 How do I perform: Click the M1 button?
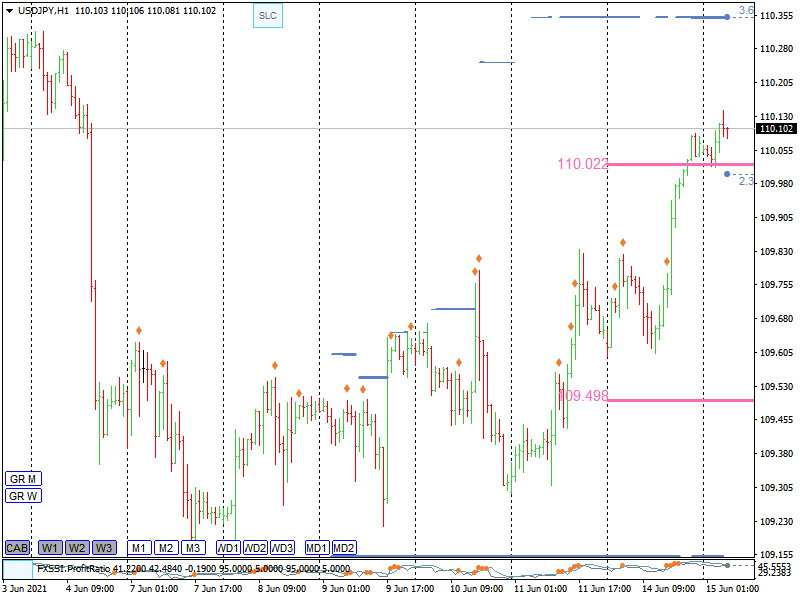click(139, 548)
